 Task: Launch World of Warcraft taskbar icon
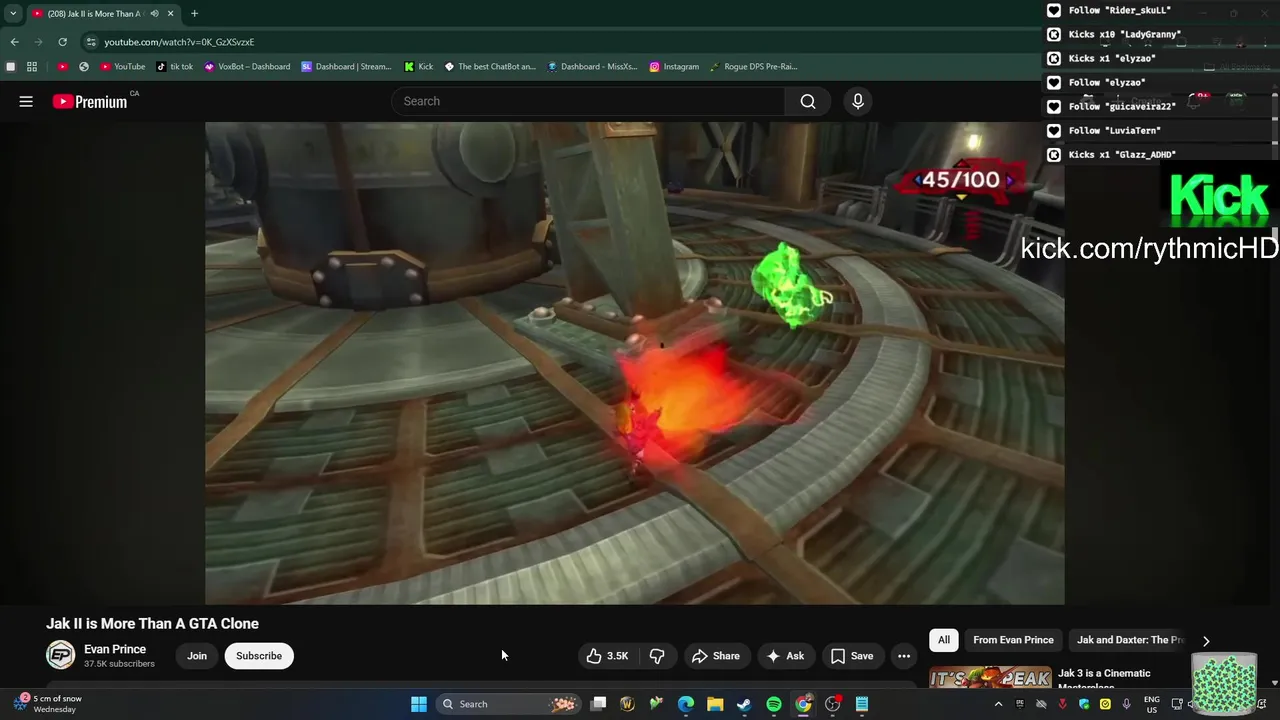point(627,704)
